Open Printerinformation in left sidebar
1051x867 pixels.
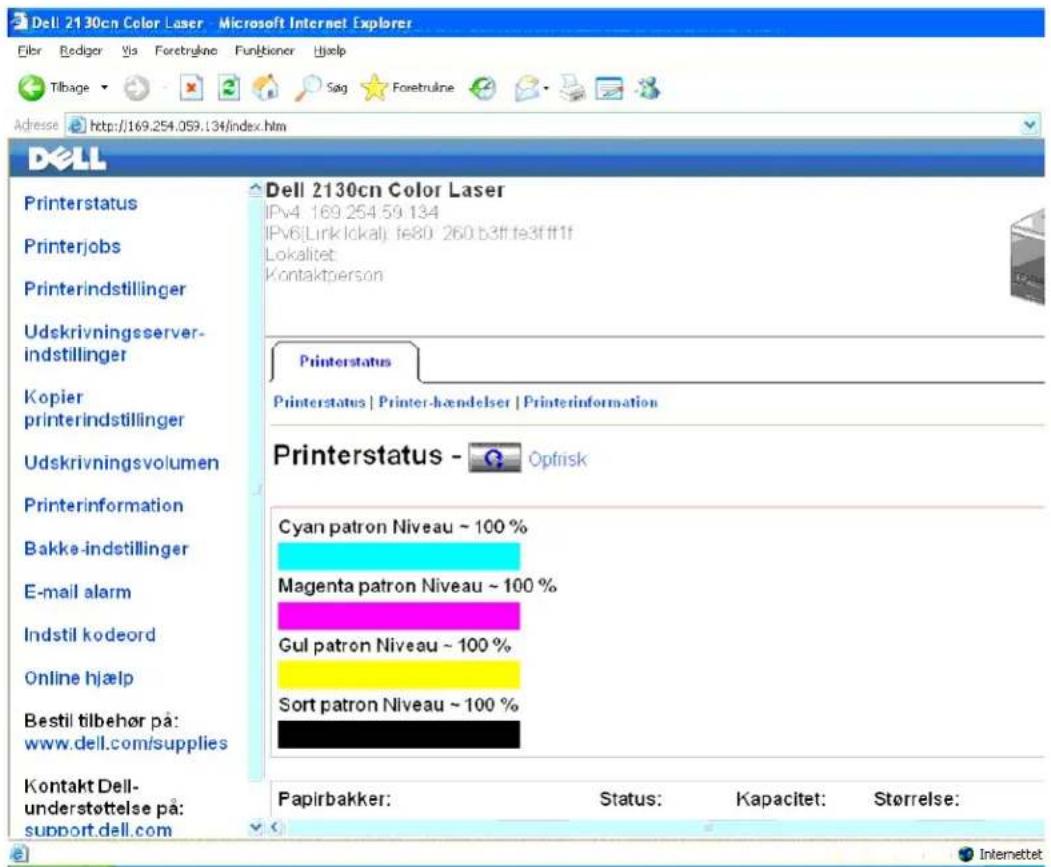tap(103, 506)
